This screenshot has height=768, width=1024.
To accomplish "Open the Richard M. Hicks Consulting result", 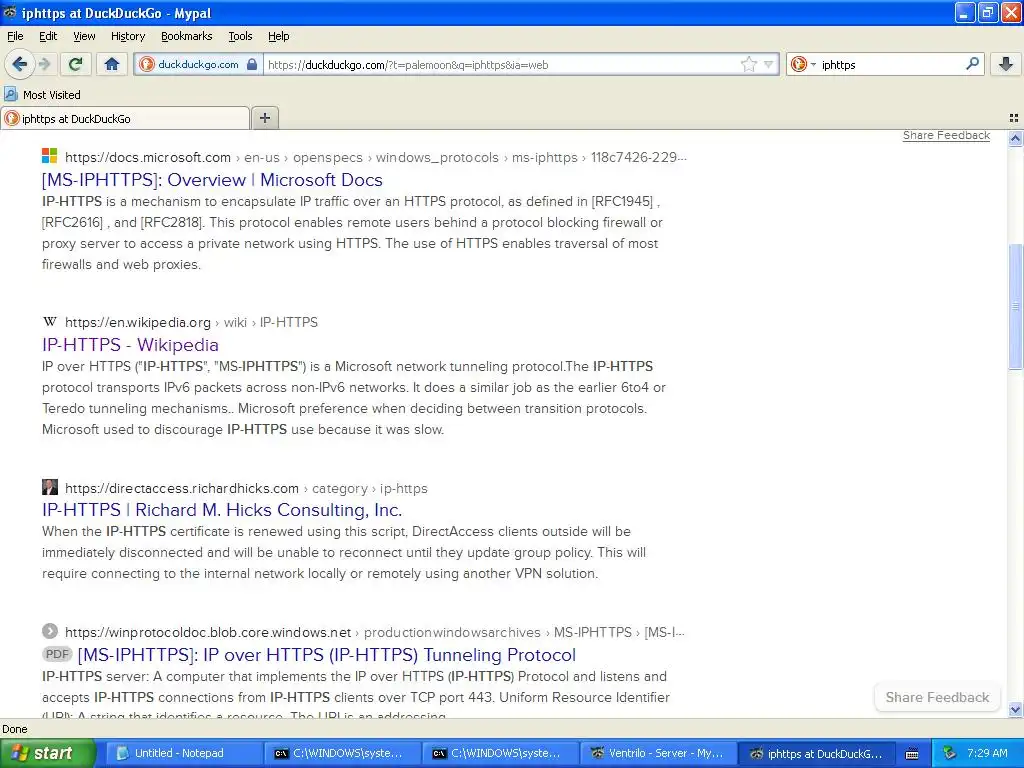I will [222, 509].
